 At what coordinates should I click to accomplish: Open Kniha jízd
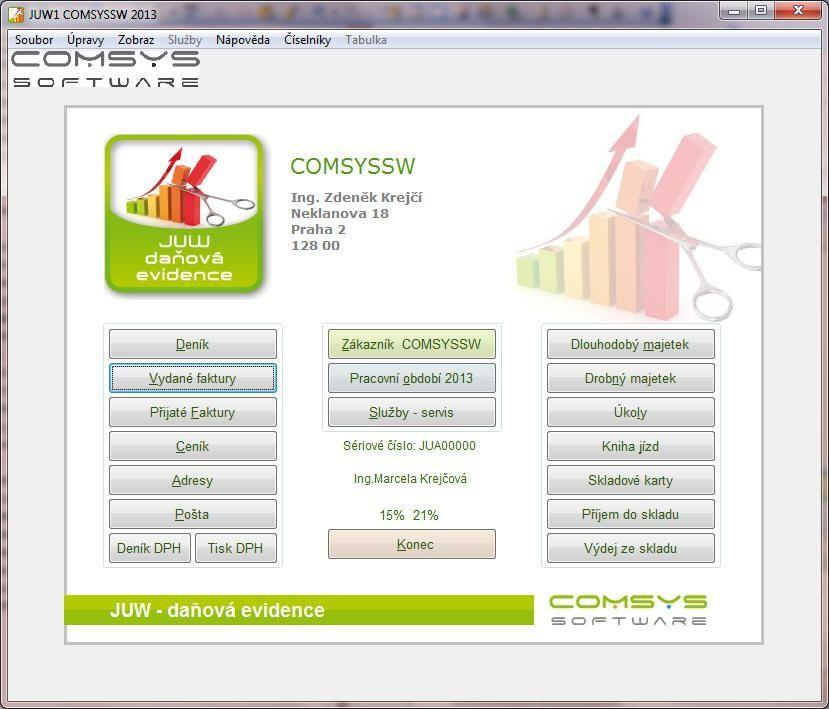point(630,446)
